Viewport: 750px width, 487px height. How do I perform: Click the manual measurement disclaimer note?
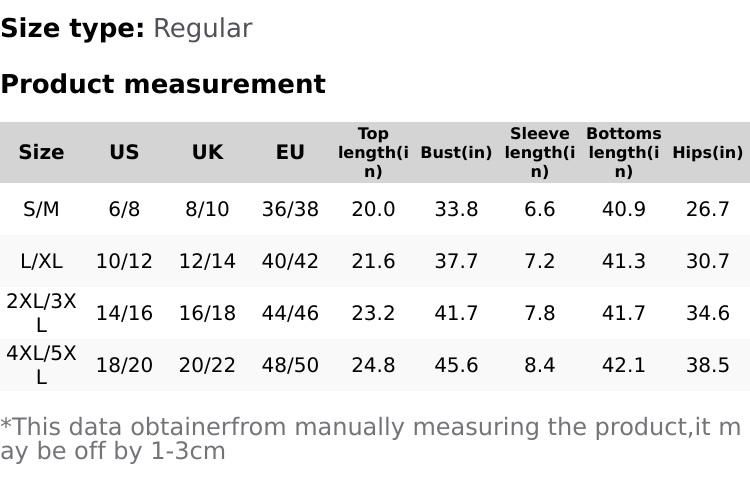coord(370,439)
